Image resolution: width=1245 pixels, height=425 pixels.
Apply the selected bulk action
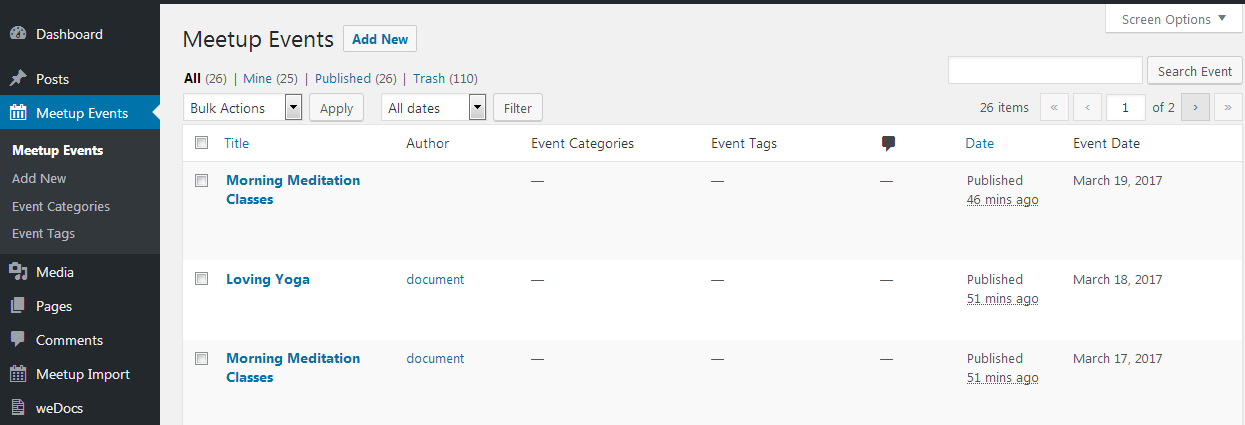336,107
